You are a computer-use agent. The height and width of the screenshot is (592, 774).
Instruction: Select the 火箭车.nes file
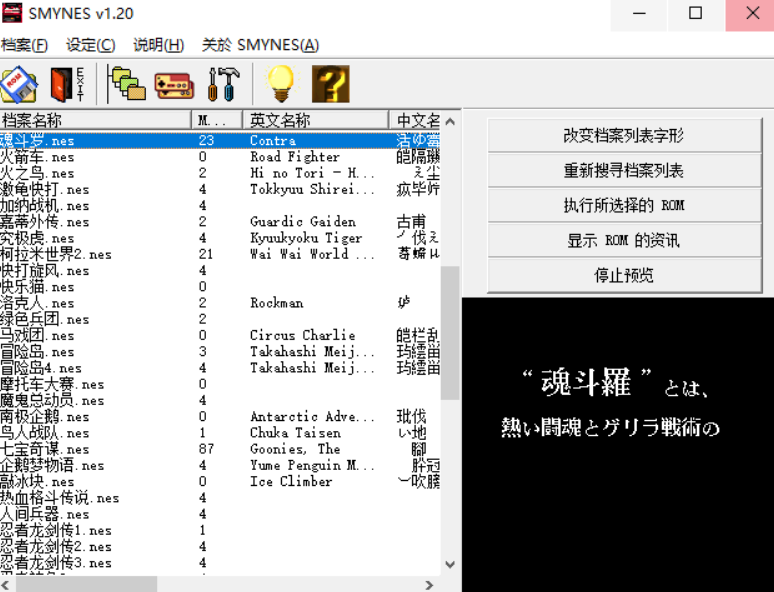point(38,157)
